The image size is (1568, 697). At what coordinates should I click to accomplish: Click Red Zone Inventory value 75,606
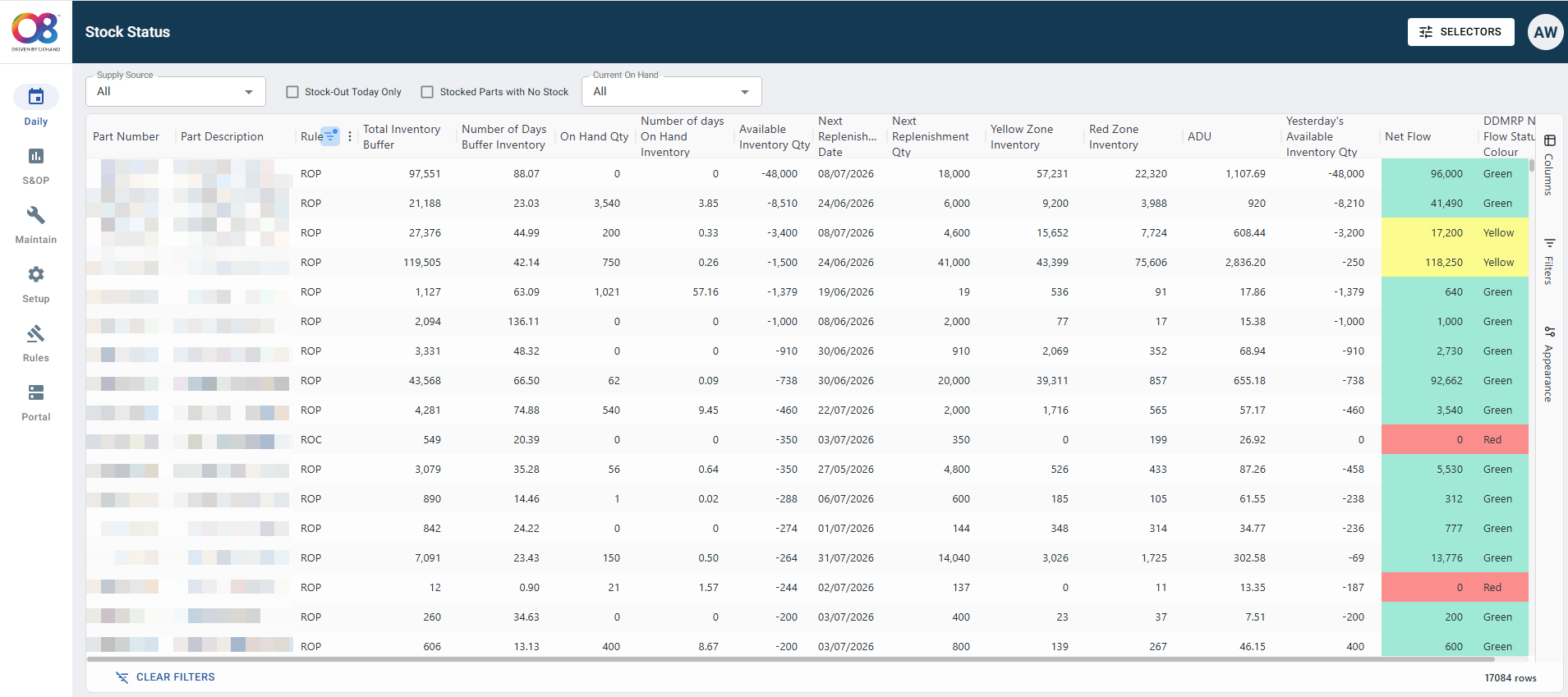click(1151, 262)
